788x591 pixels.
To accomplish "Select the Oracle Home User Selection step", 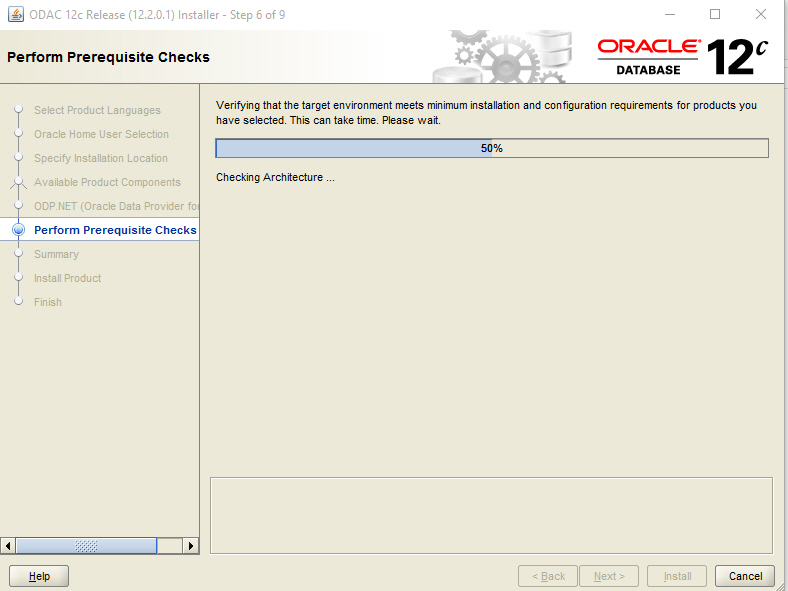I will coord(102,134).
